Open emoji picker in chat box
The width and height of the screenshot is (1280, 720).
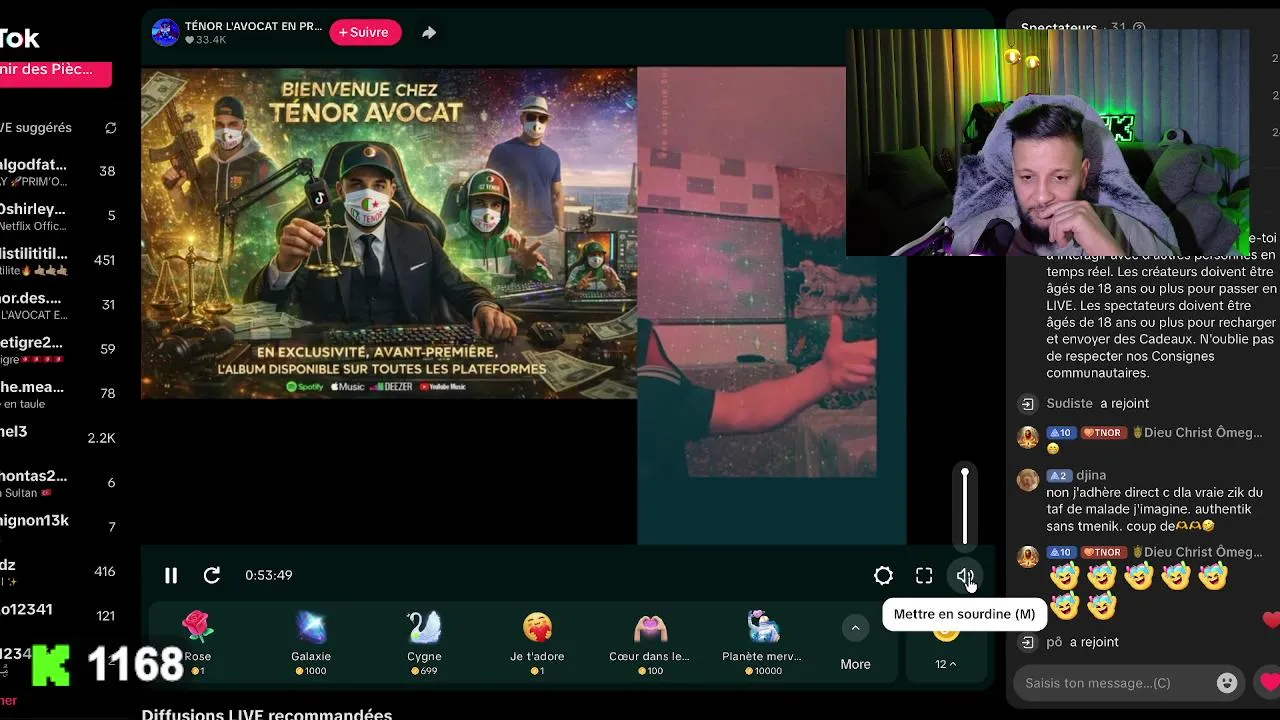[1227, 683]
